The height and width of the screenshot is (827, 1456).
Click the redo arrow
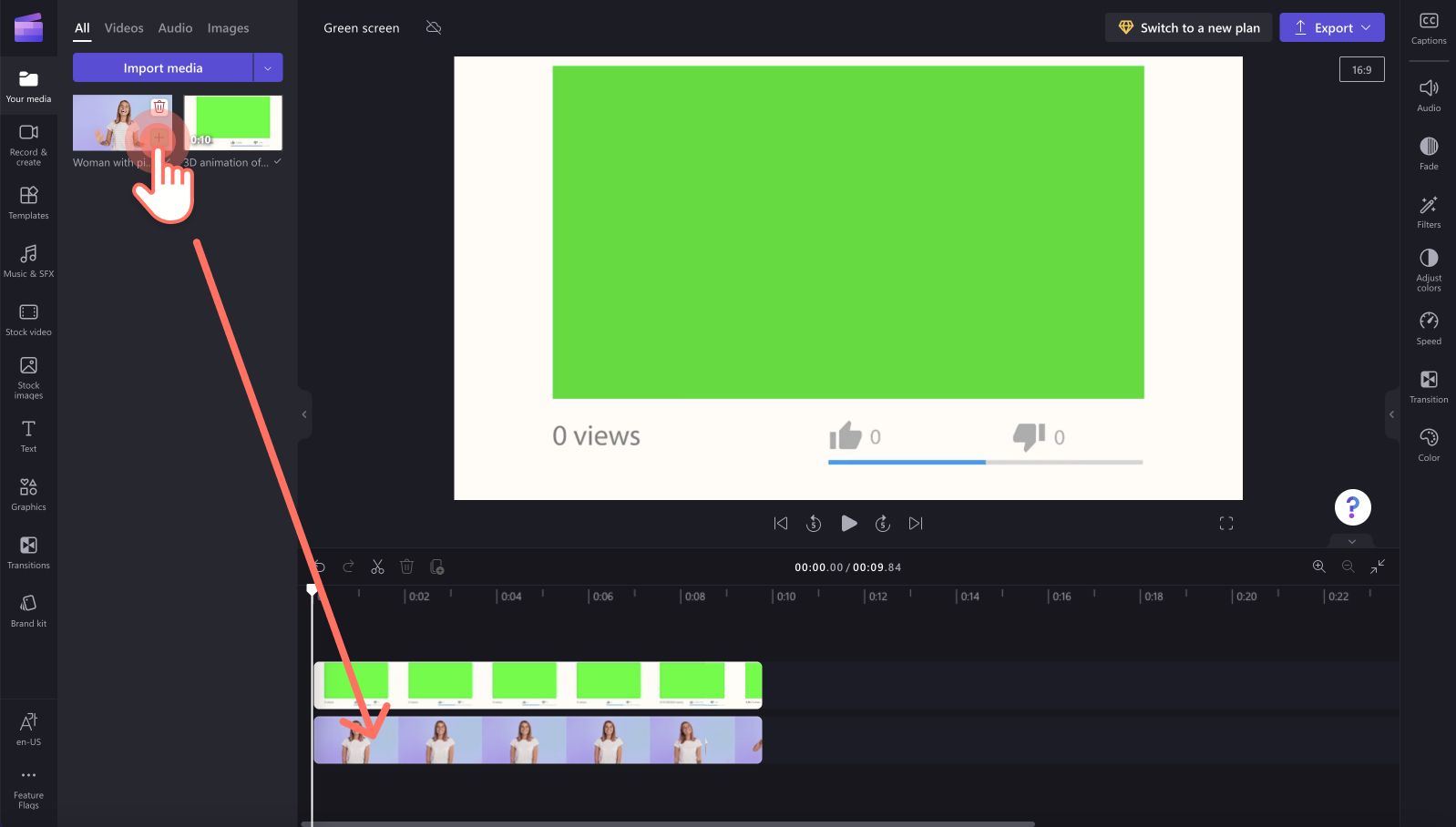click(348, 567)
